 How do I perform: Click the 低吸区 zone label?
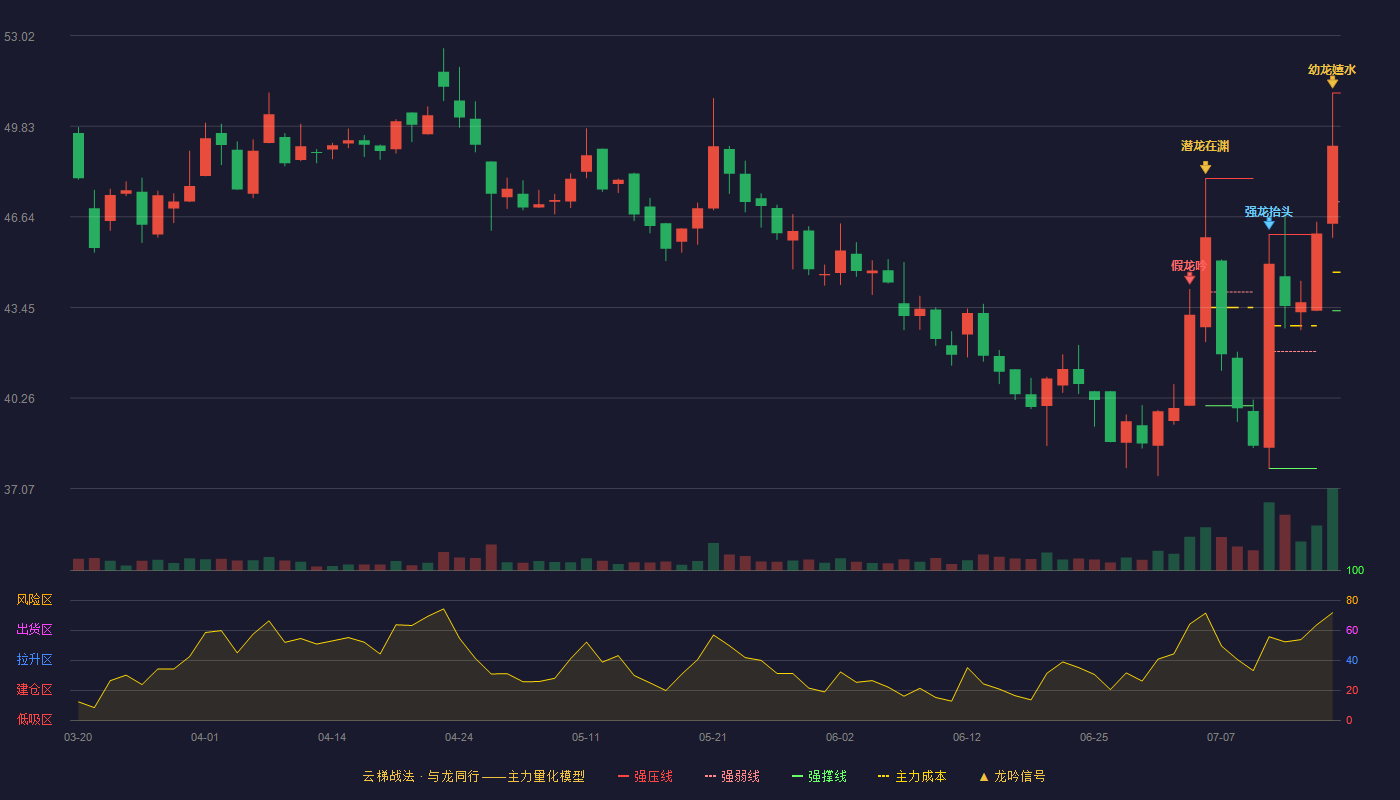point(34,719)
